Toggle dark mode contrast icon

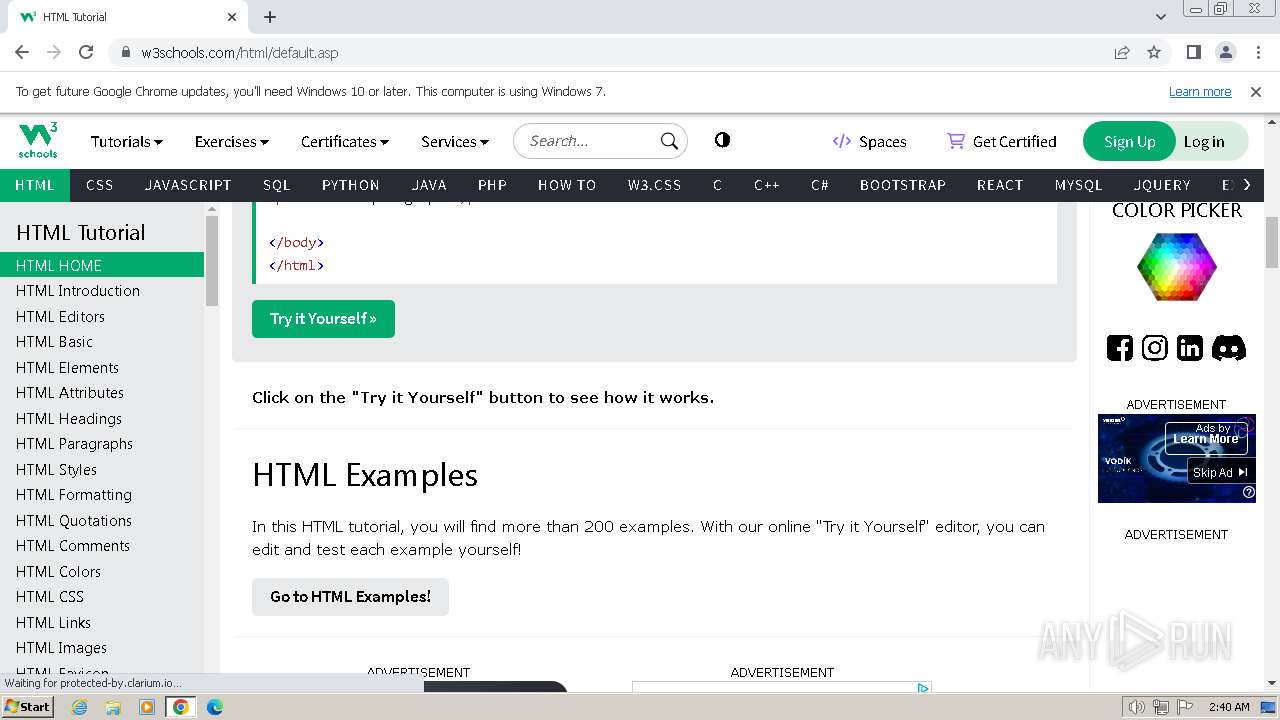722,140
